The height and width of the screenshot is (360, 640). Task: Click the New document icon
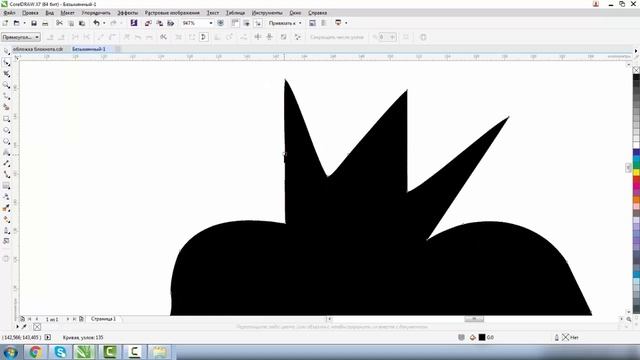tap(5, 23)
